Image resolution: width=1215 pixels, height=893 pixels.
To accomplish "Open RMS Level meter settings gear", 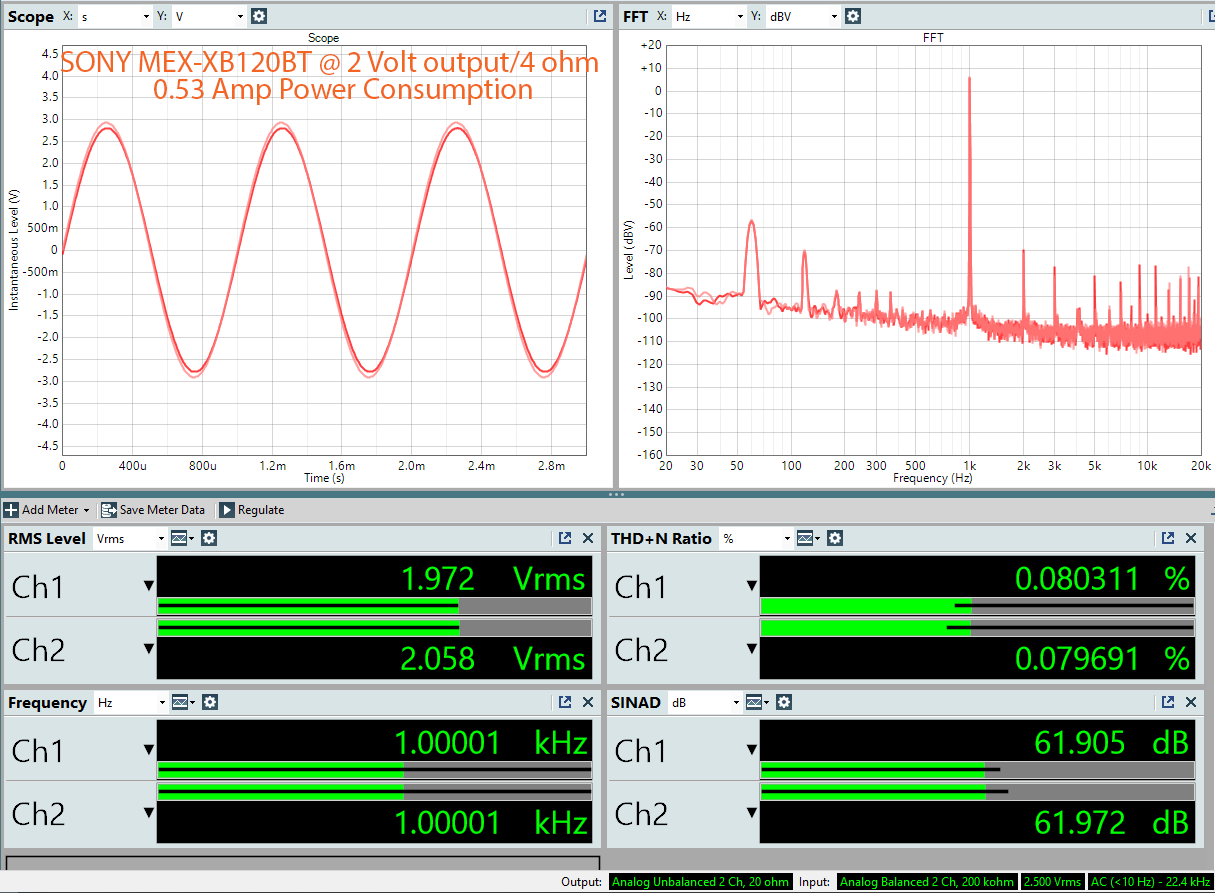I will 208,538.
